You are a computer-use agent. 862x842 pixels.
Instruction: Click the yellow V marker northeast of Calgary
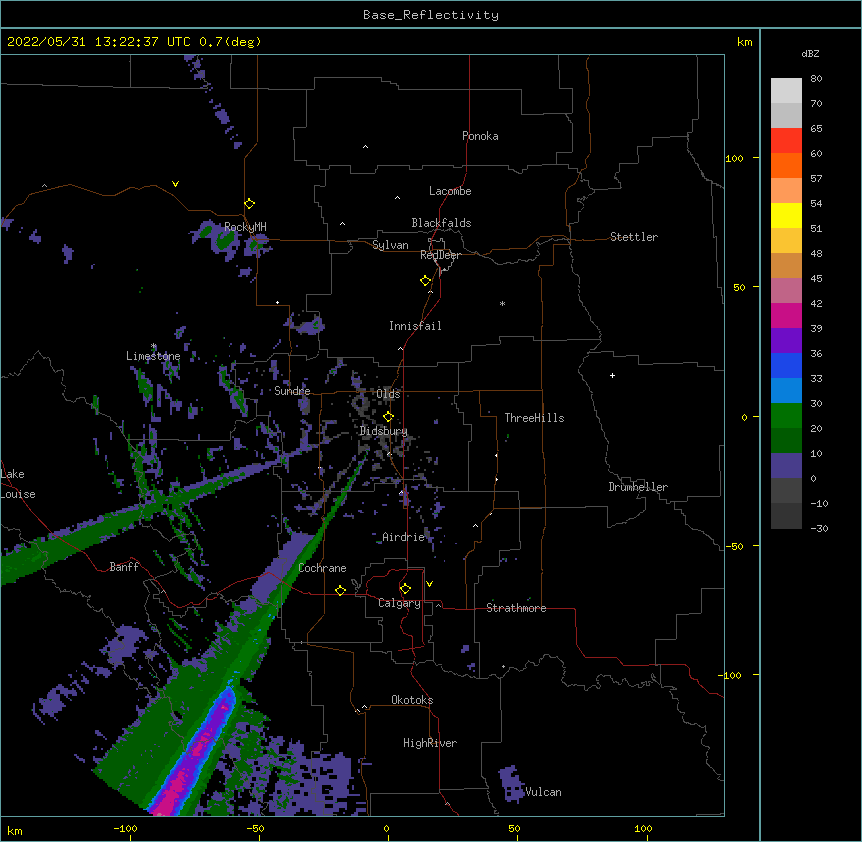pos(429,584)
